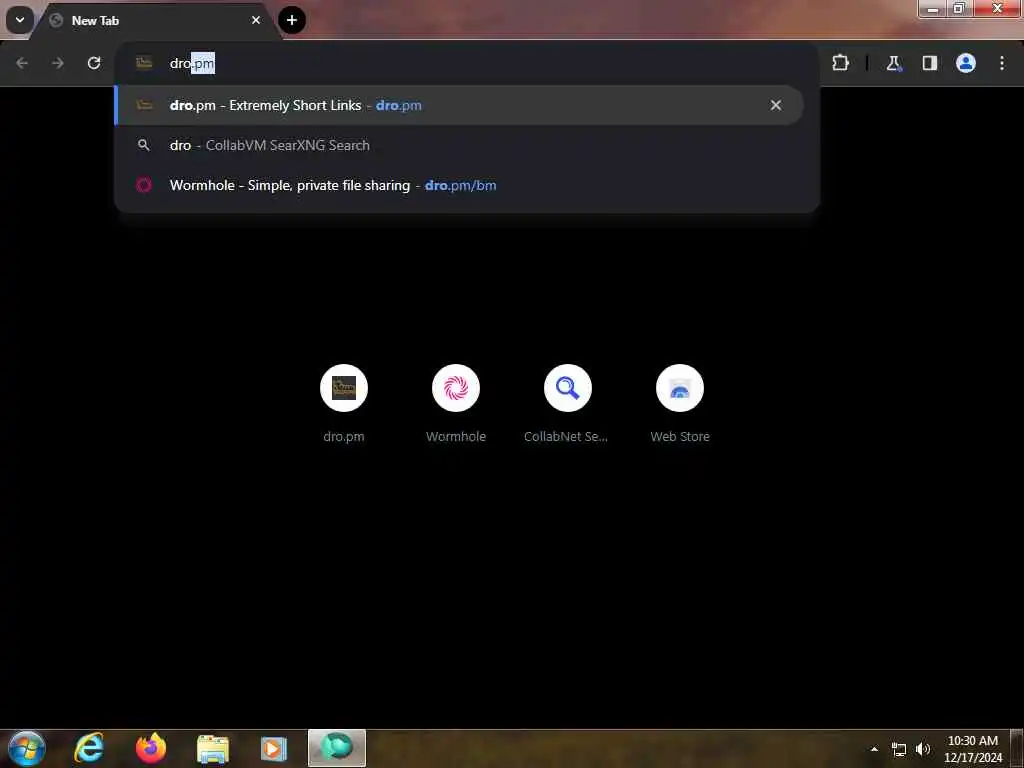
Task: Open the Extensions puzzle icon
Action: coord(840,63)
